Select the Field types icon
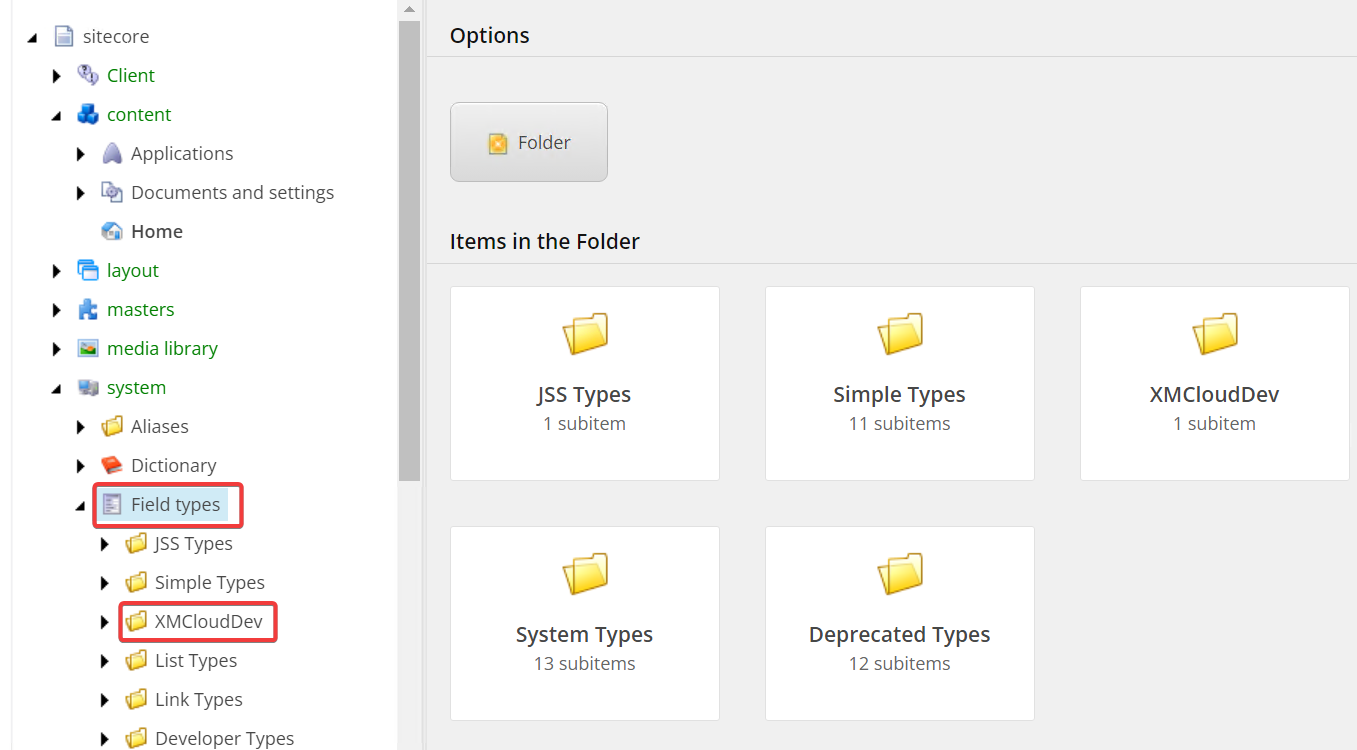The height and width of the screenshot is (750, 1357). tap(112, 504)
